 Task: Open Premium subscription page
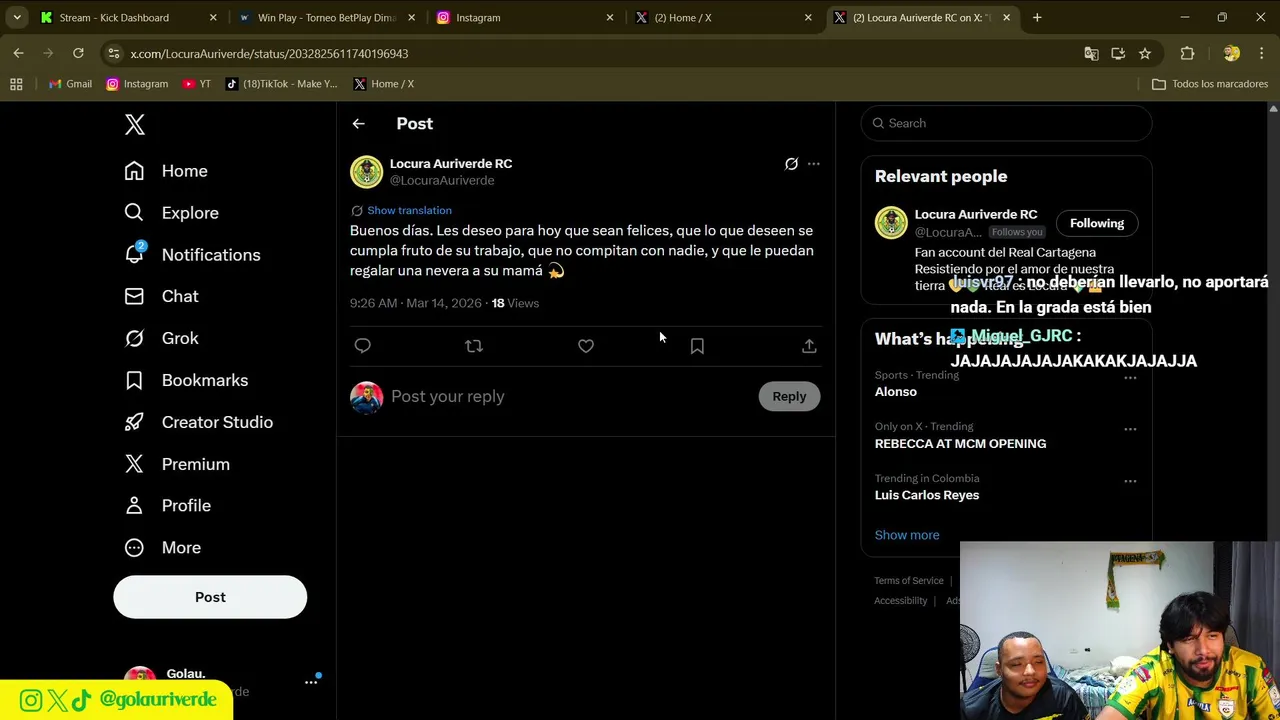pos(177,464)
